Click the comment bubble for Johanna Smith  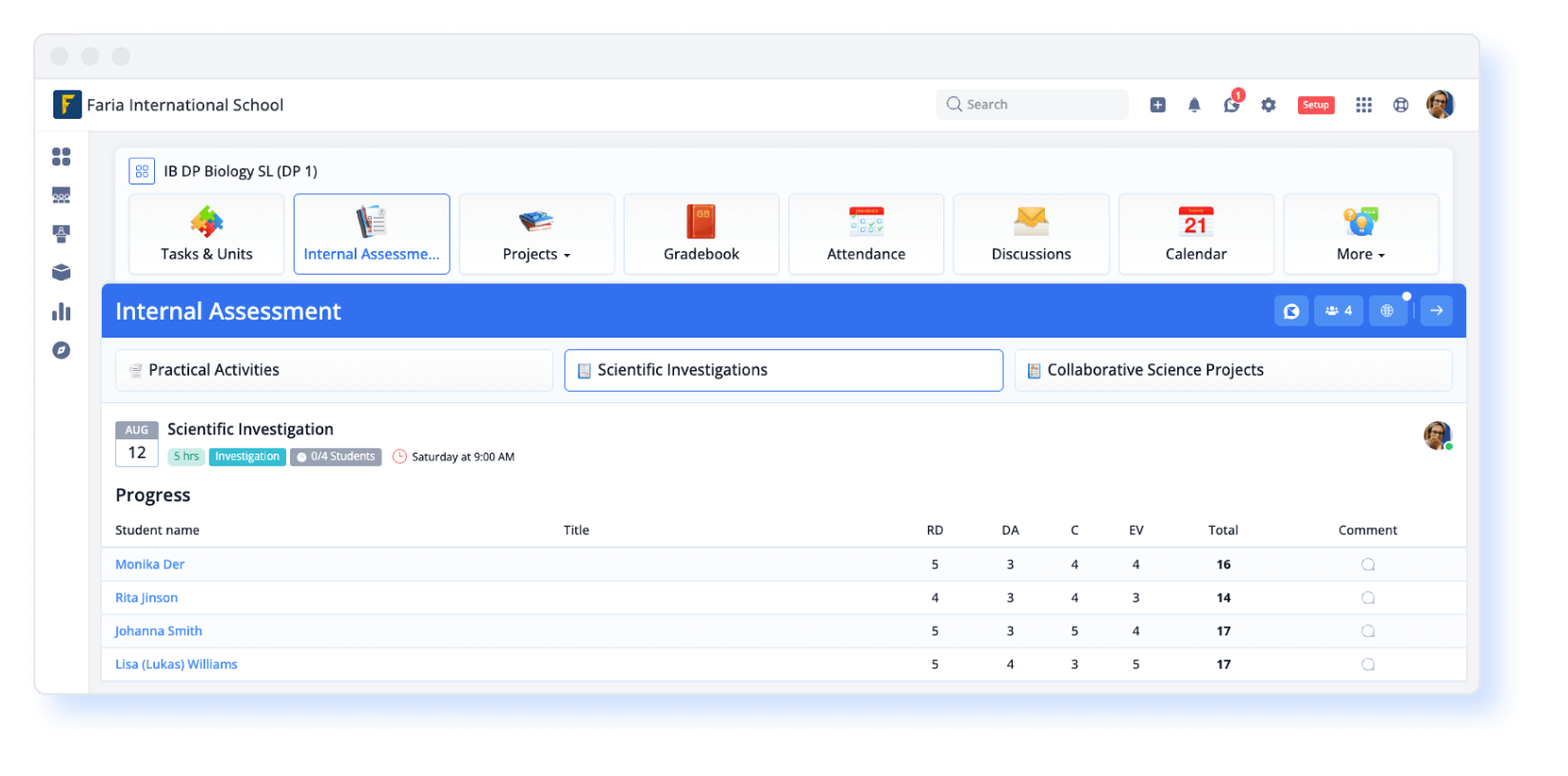1367,631
